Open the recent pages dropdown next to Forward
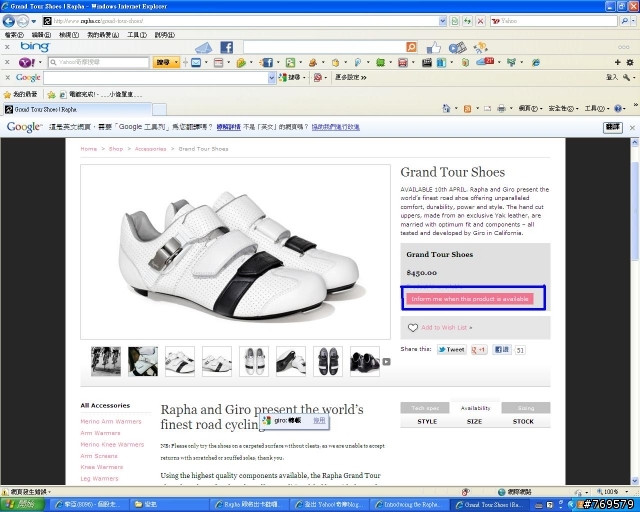Image resolution: width=640 pixels, height=512 pixels. click(33, 21)
